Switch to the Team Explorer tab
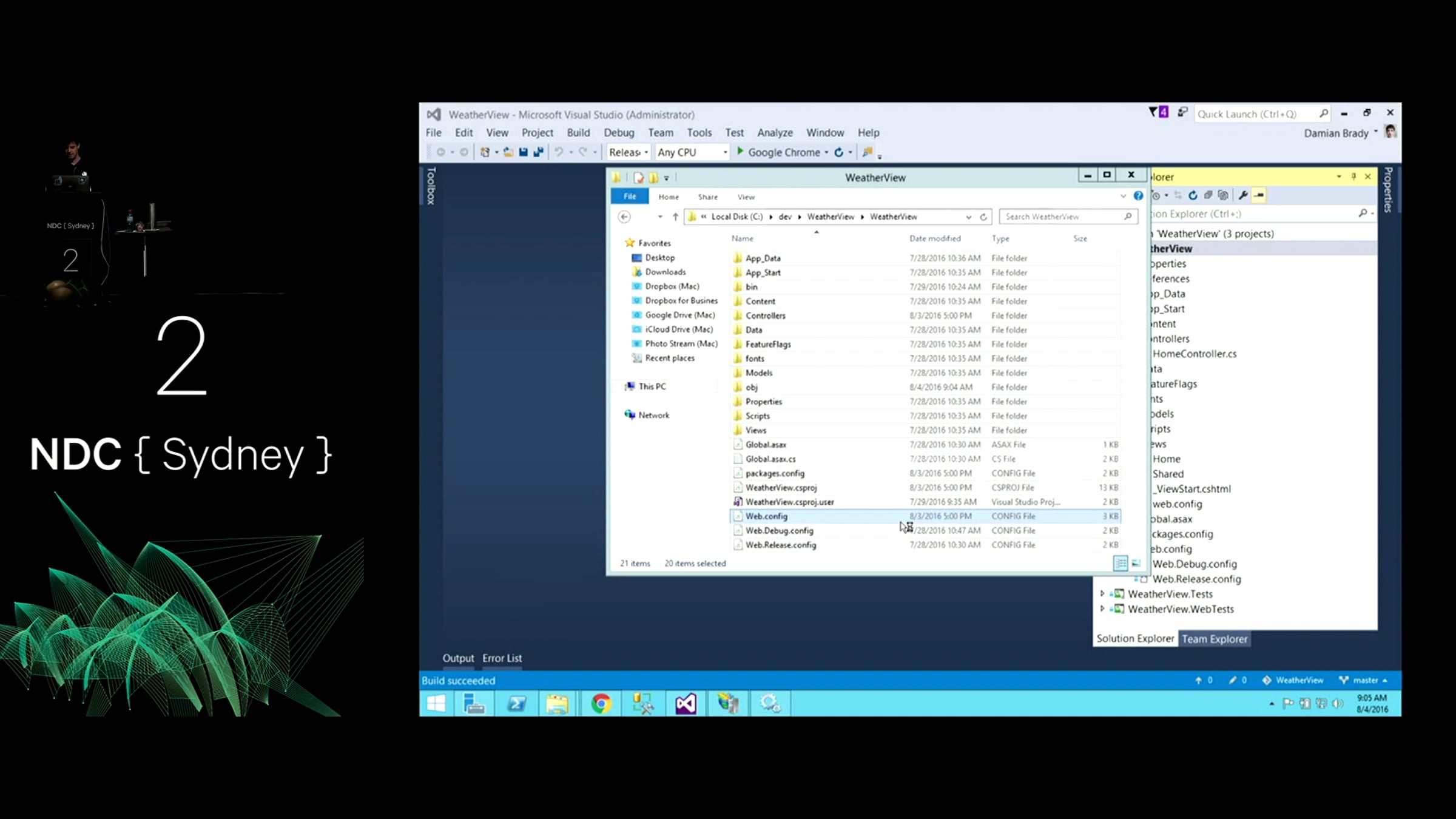The image size is (1456, 819). [1215, 639]
